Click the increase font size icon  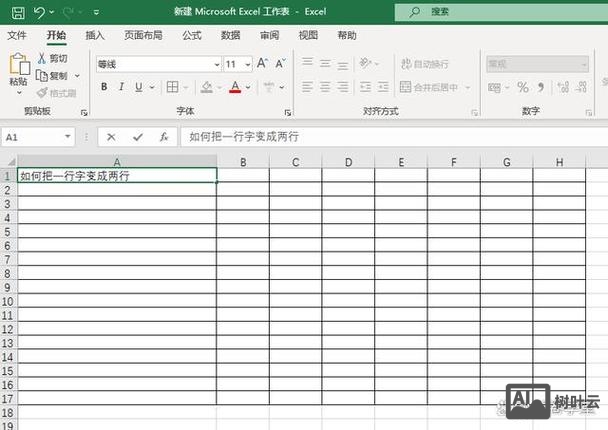tap(262, 63)
